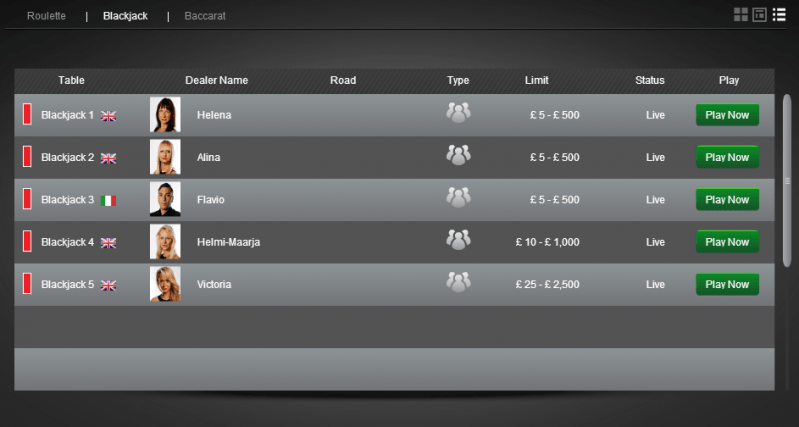
Task: Click the Italian flag next to Blackjack 3
Action: 108,201
